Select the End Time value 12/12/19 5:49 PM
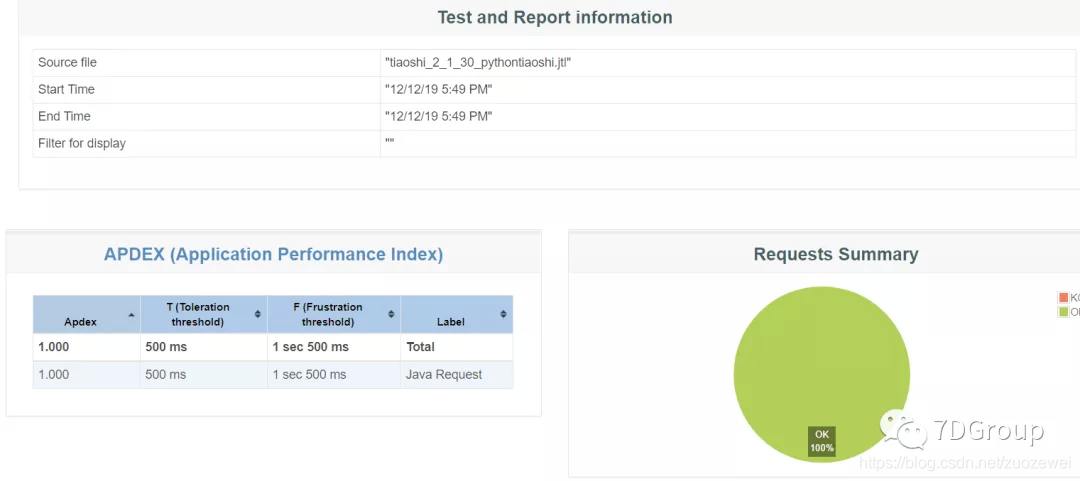The height and width of the screenshot is (481, 1080). (x=439, y=116)
